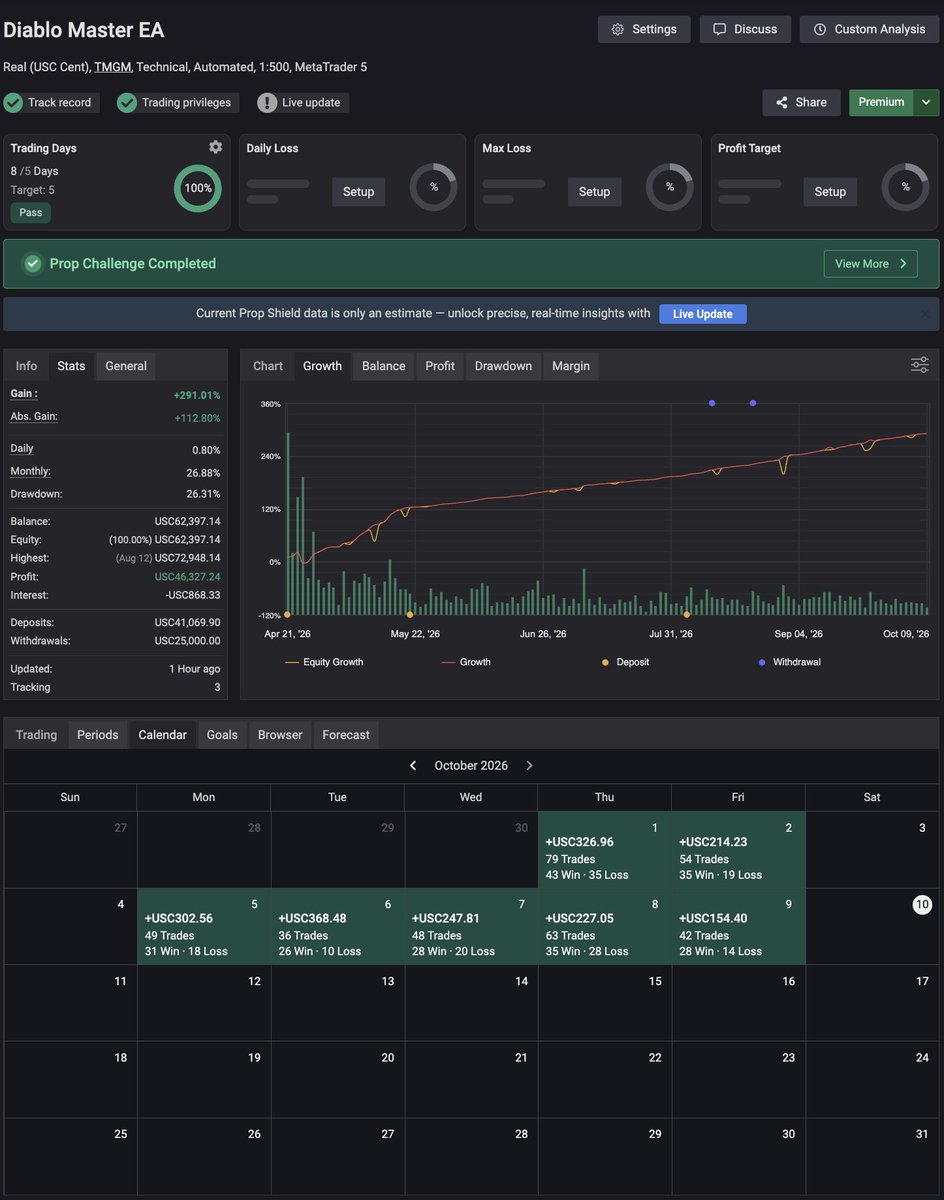The image size is (944, 1200).
Task: Open the Periods tab
Action: pyautogui.click(x=98, y=735)
